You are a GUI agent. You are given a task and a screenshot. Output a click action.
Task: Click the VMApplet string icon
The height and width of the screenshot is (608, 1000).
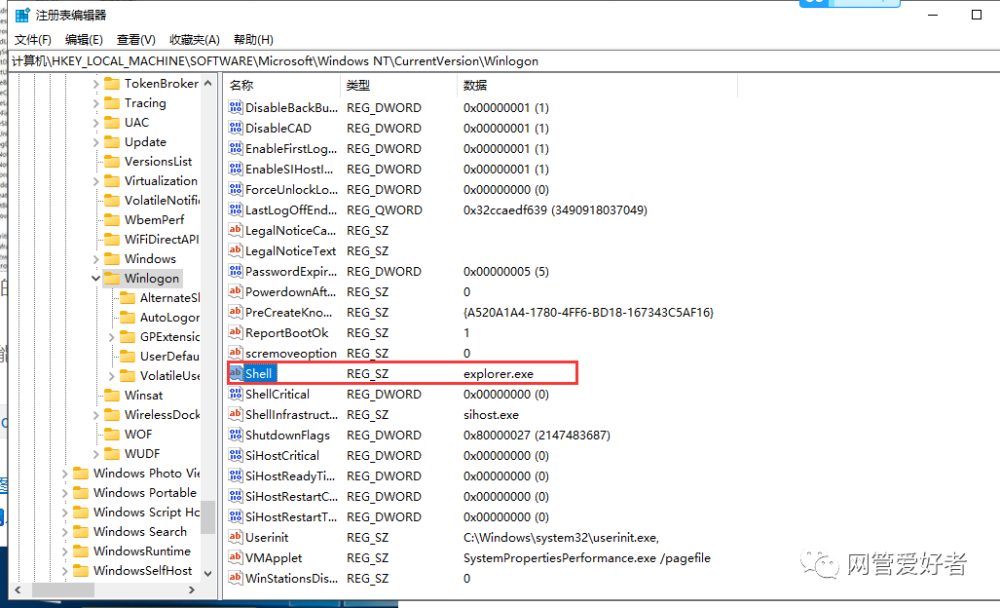point(235,558)
